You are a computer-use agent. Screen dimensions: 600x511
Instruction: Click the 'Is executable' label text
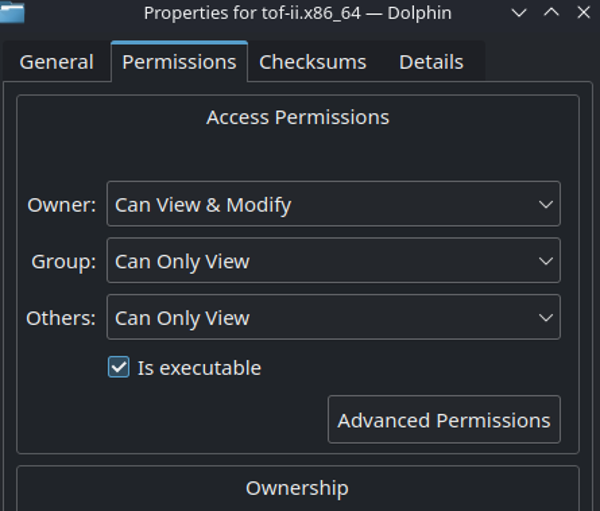click(x=199, y=368)
